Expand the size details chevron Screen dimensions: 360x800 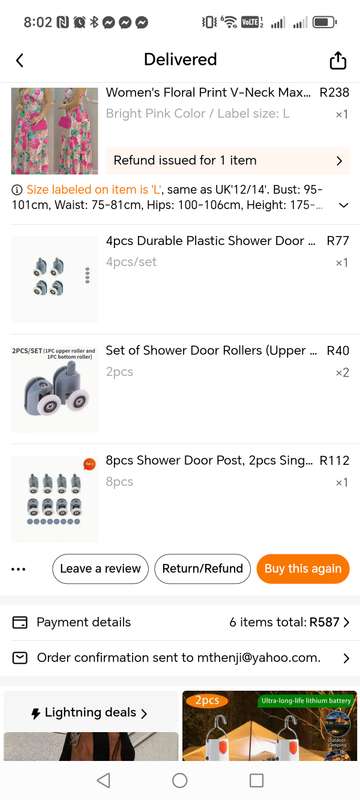click(x=344, y=205)
